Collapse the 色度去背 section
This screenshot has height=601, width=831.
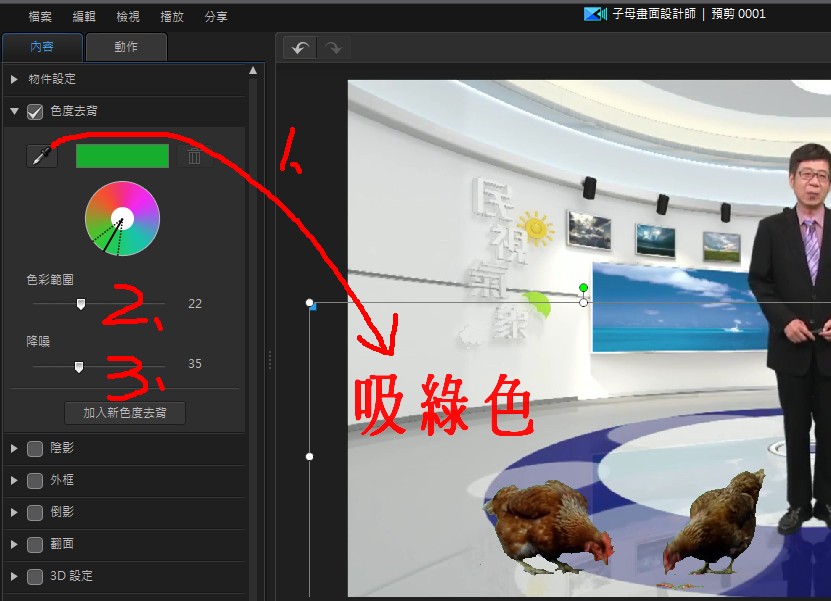(x=14, y=111)
